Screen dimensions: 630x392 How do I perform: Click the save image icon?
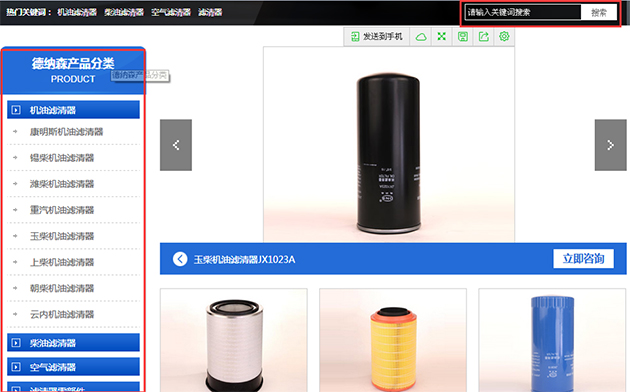coord(463,37)
